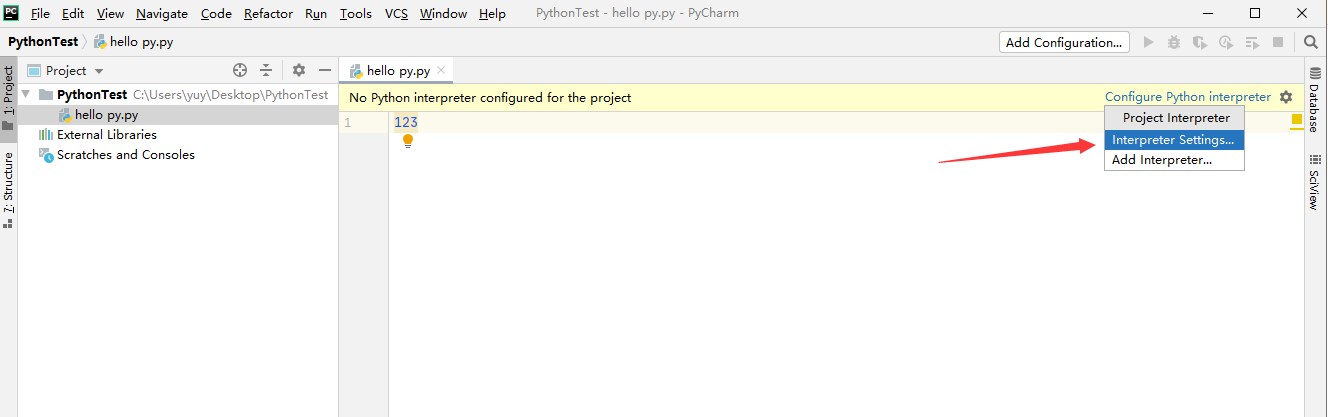
Task: Click line number 1 in gutter
Action: click(x=347, y=122)
